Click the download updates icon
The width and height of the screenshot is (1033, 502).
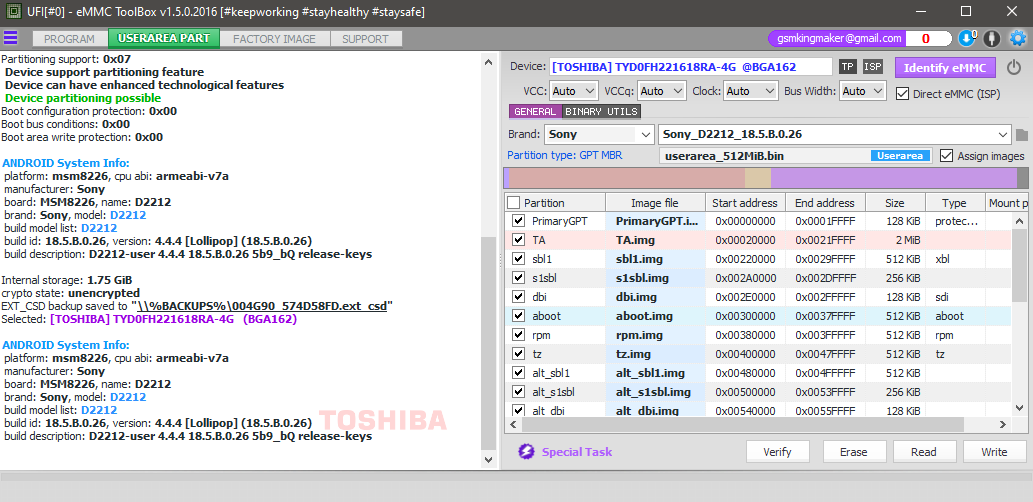966,38
